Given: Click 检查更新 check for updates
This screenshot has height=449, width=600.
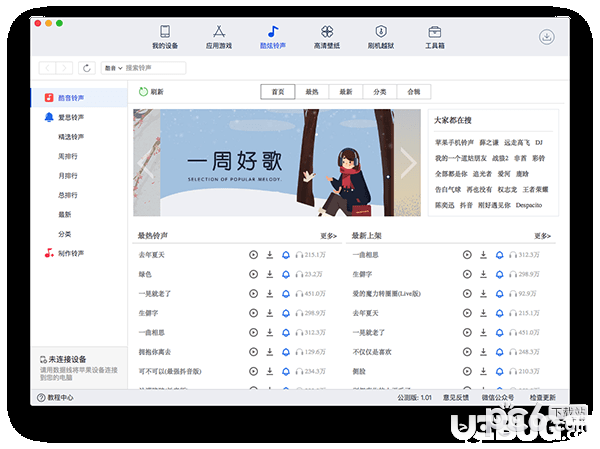Looking at the screenshot, I should click(x=543, y=398).
